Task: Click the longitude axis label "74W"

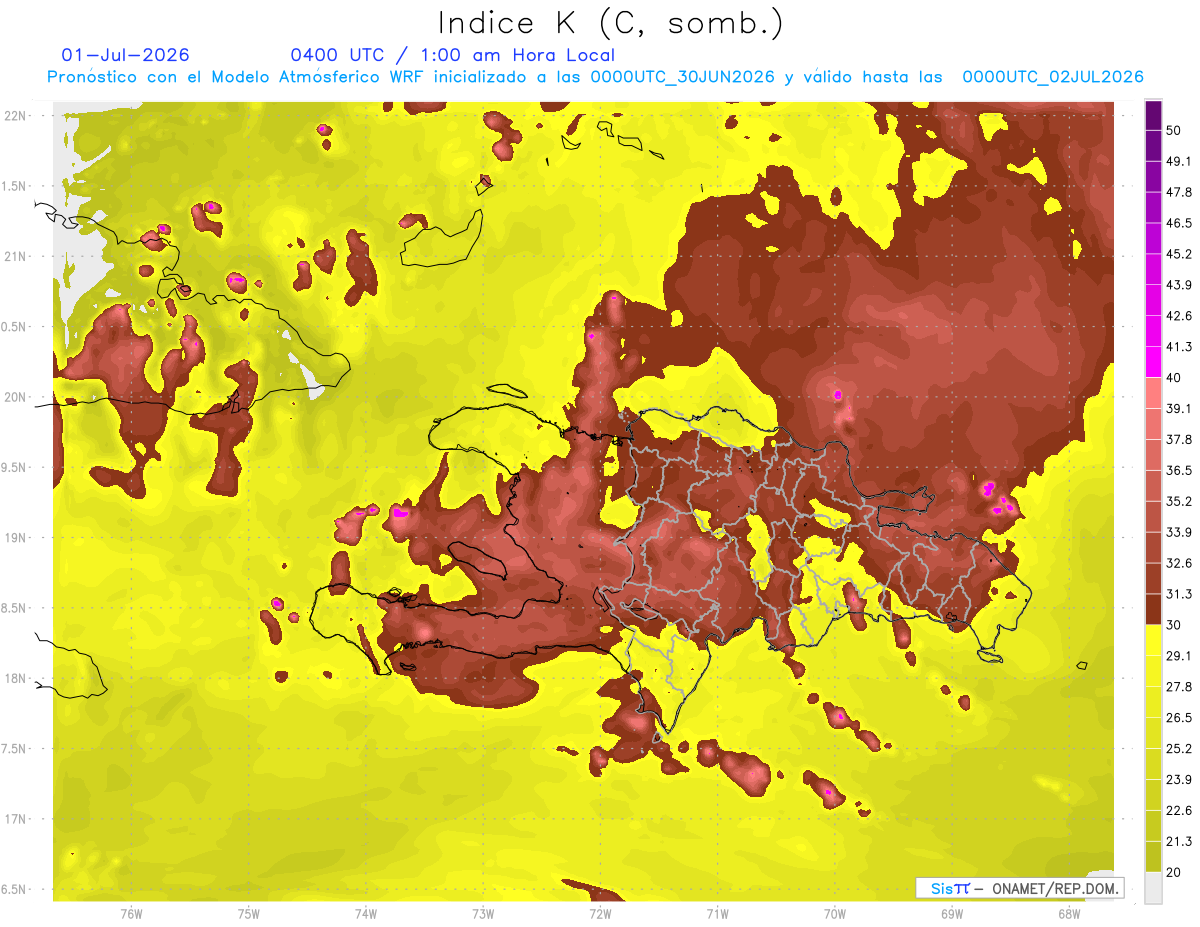Action: tap(366, 914)
